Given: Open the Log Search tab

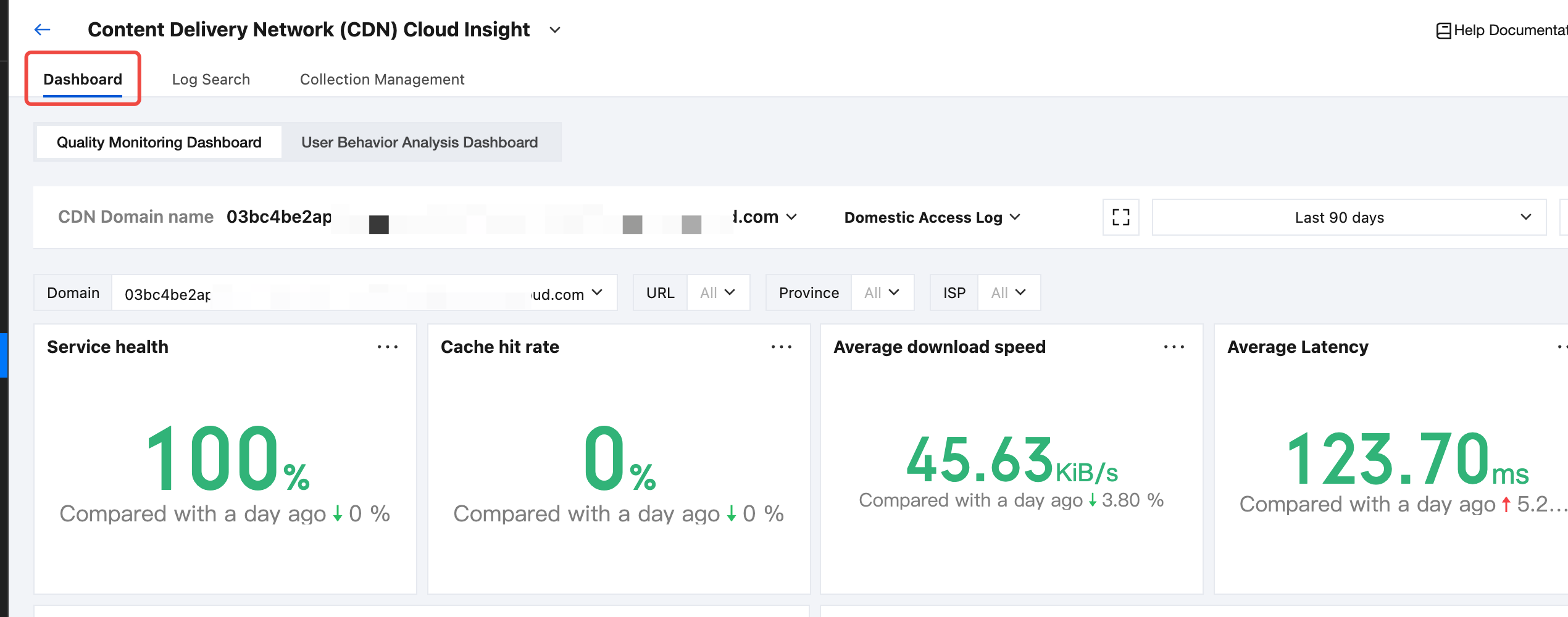Looking at the screenshot, I should tap(211, 80).
